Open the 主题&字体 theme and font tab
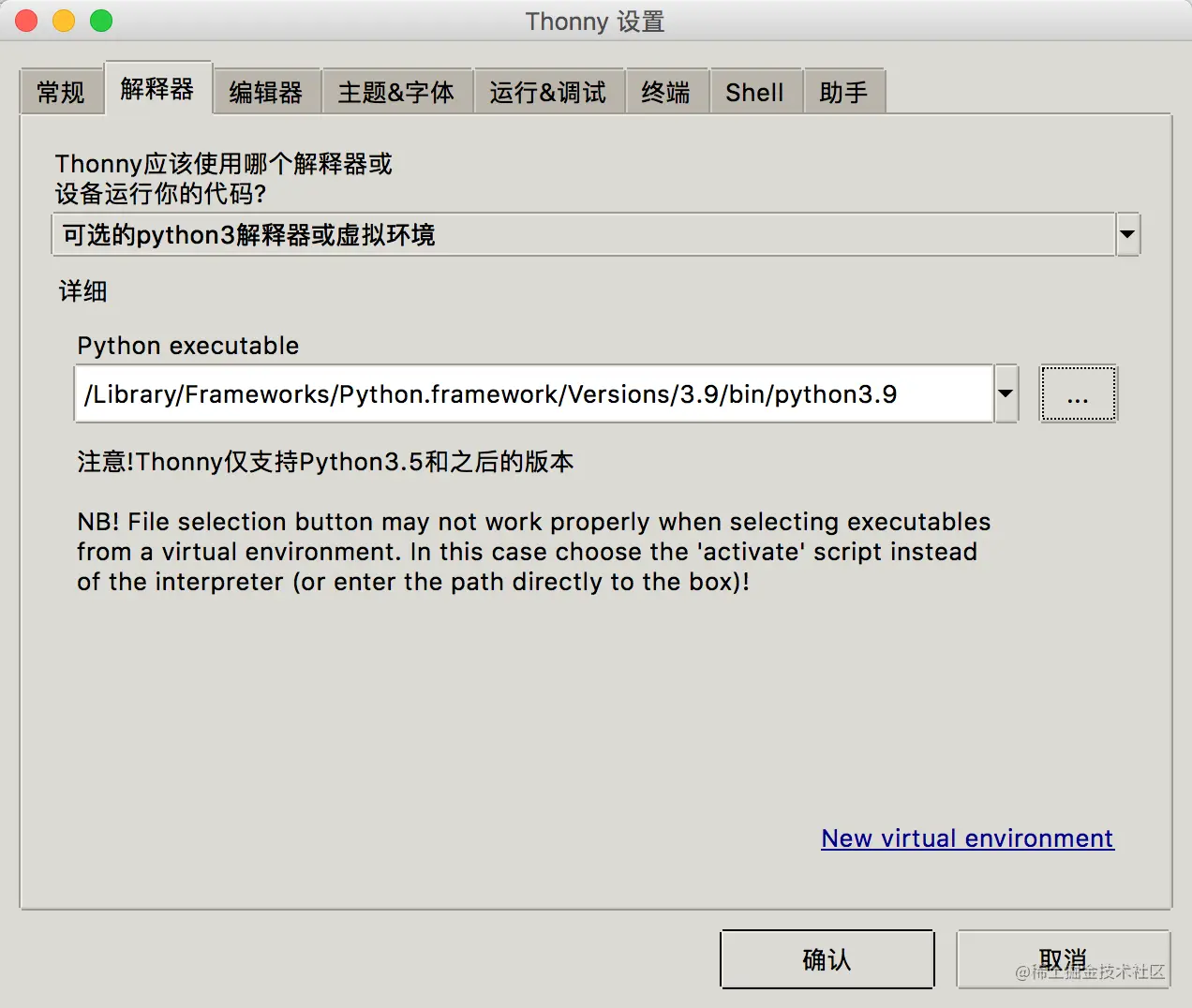 (x=396, y=92)
